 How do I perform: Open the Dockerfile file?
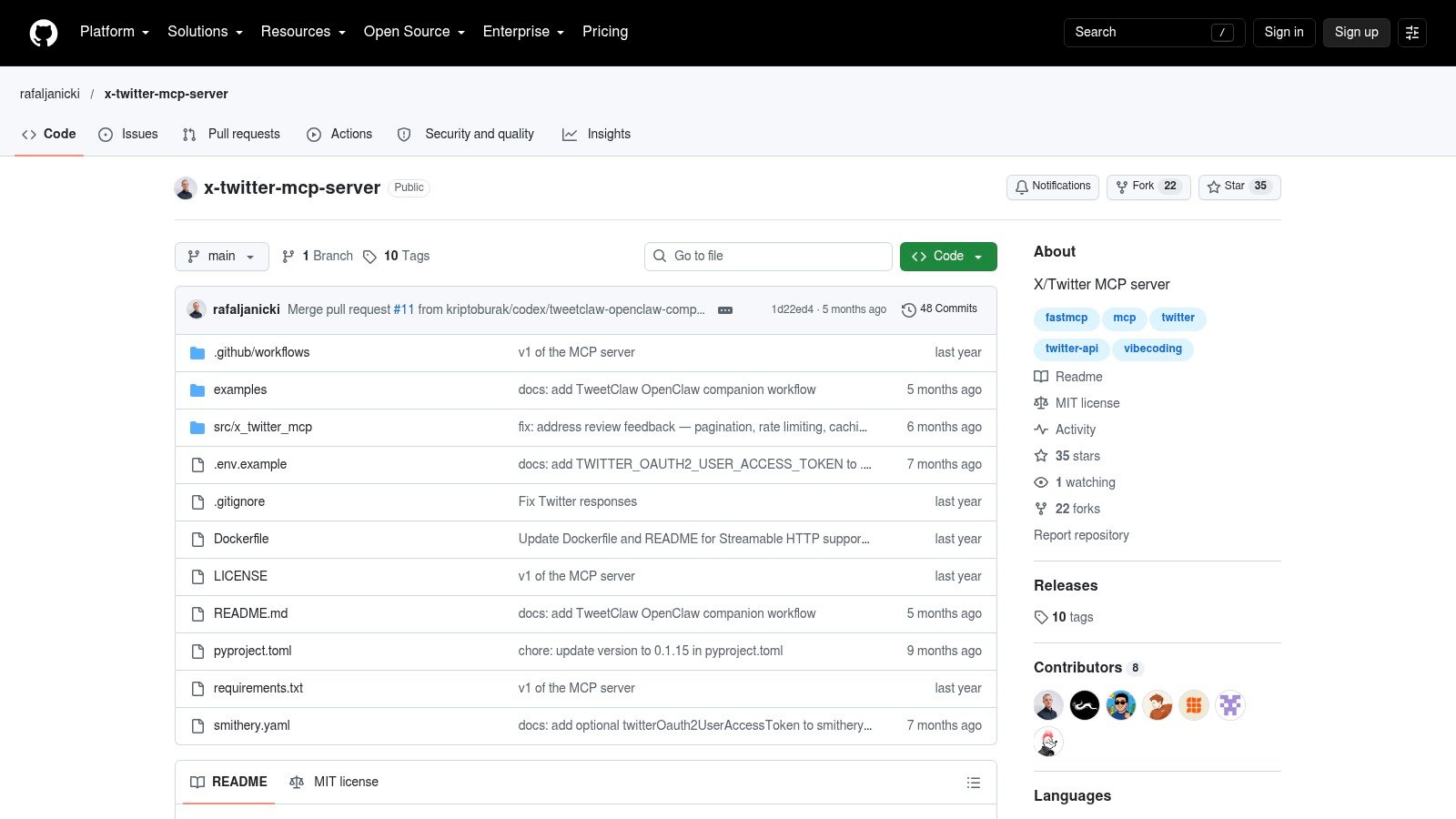[x=241, y=539]
